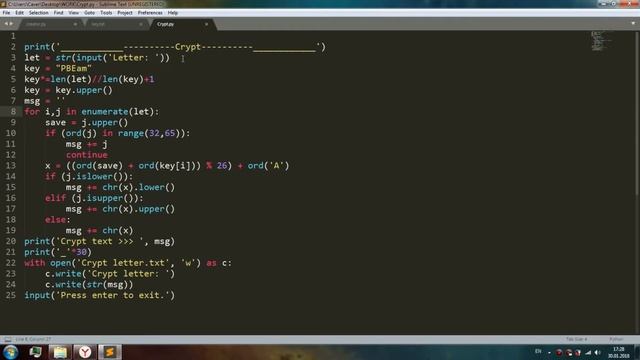This screenshot has width=640, height=360.
Task: Open the Preferences menu
Action: (150, 13)
